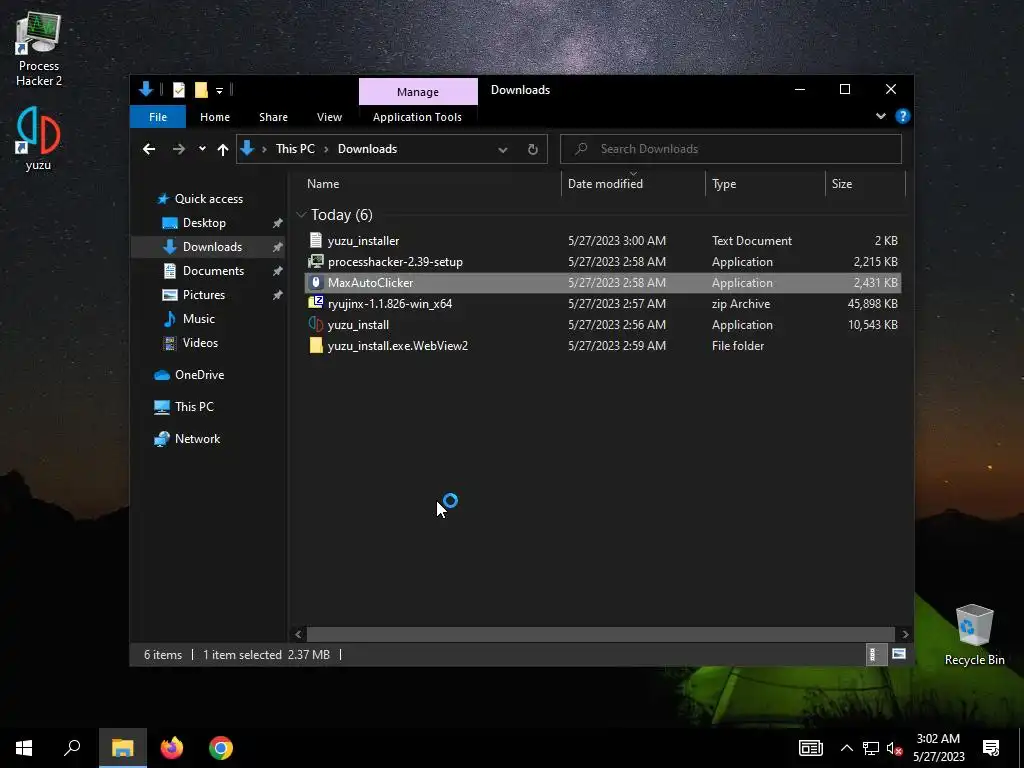Screen dimensions: 1024x768
Task: Sort files by Size column
Action: [x=865, y=184]
